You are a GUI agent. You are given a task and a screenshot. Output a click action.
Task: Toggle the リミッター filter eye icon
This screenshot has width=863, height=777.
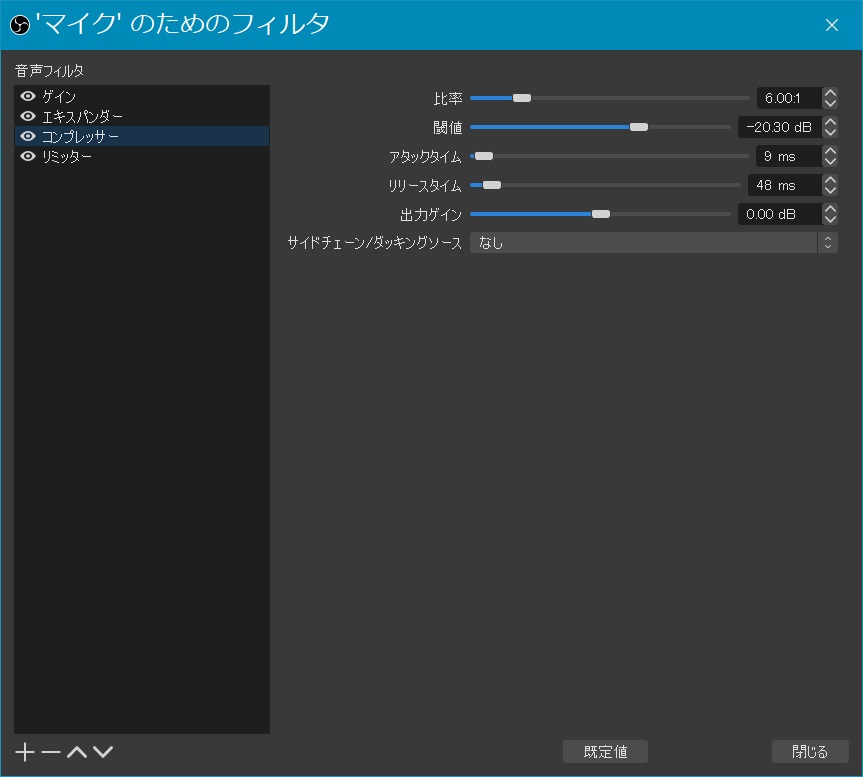pos(28,157)
